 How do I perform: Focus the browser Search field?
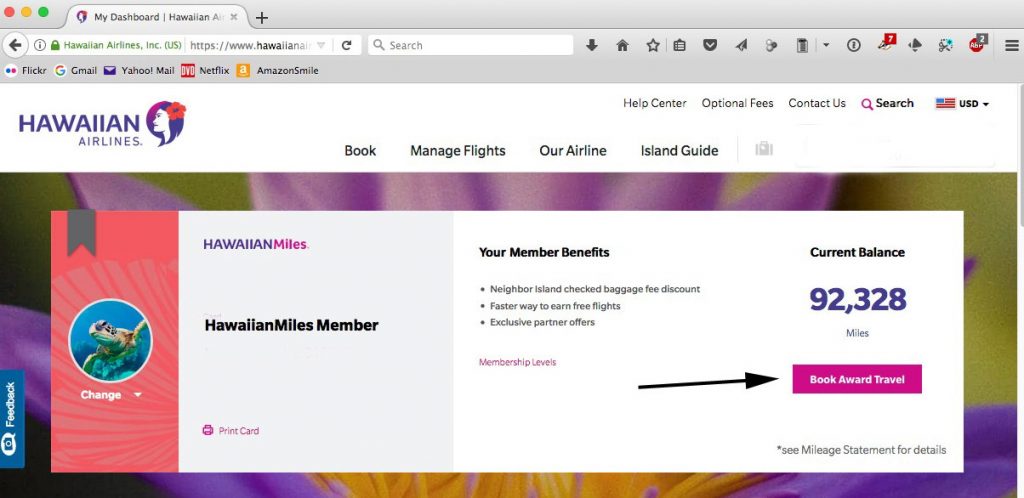click(x=470, y=45)
